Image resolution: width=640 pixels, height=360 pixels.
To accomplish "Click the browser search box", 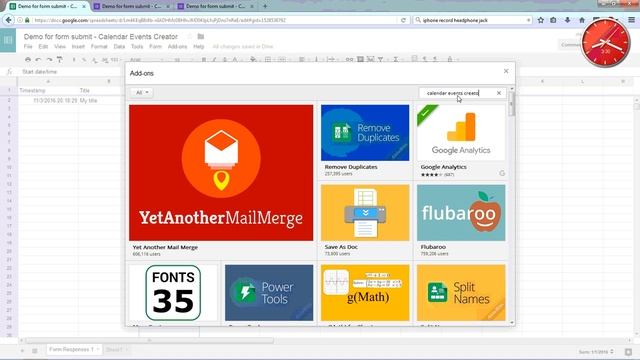I will (x=473, y=20).
